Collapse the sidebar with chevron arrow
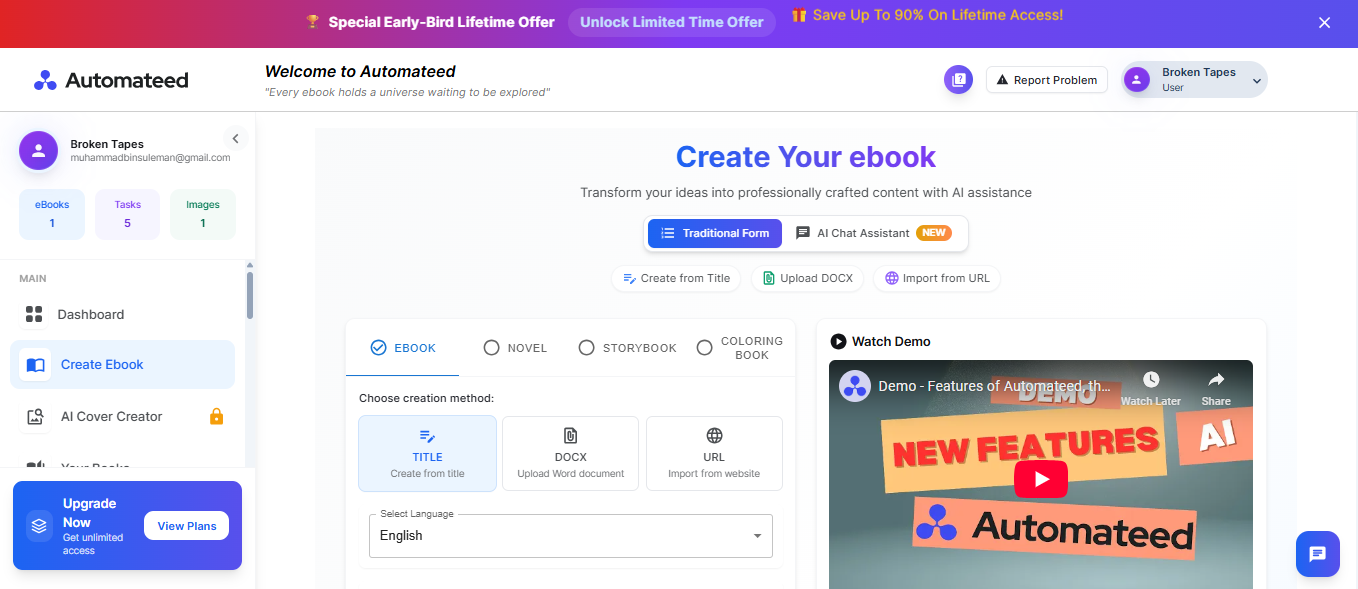This screenshot has width=1358, height=589. click(236, 139)
